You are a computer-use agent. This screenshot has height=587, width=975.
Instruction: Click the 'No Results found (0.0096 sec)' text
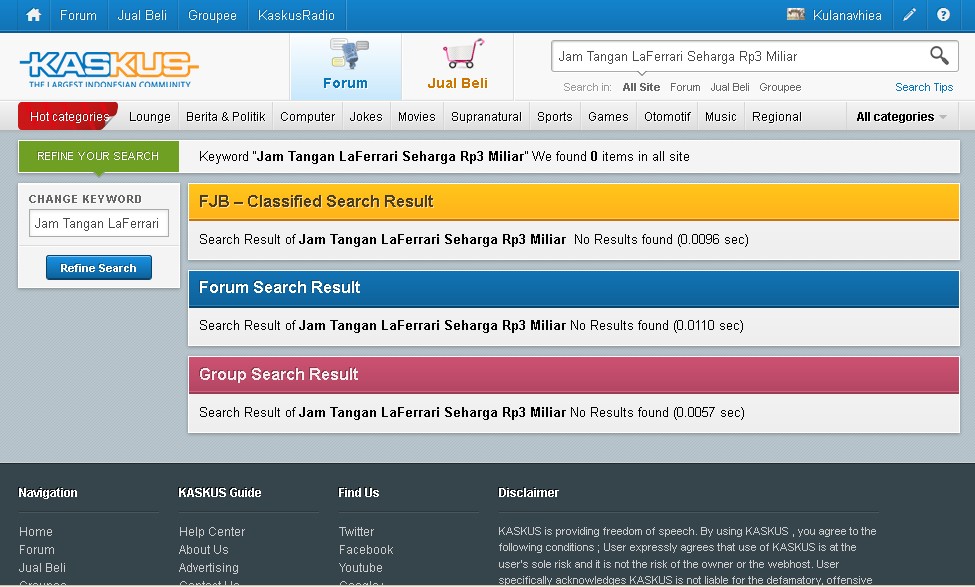(661, 239)
